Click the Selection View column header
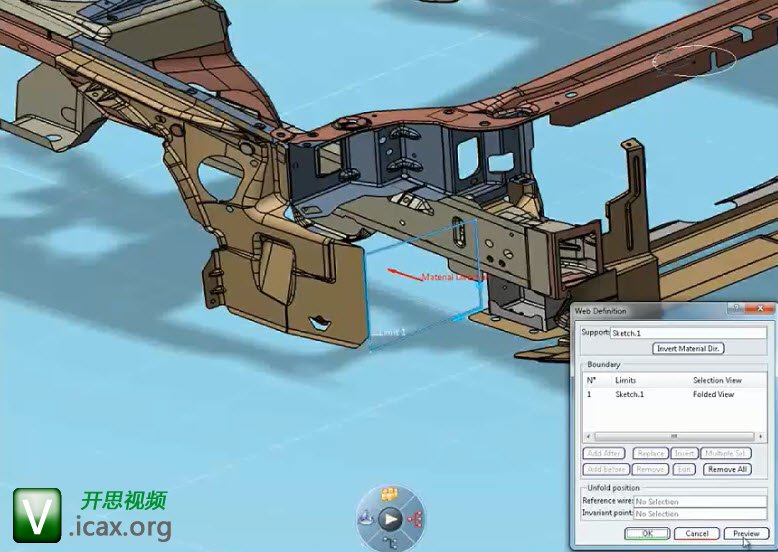778x552 pixels. coord(717,380)
